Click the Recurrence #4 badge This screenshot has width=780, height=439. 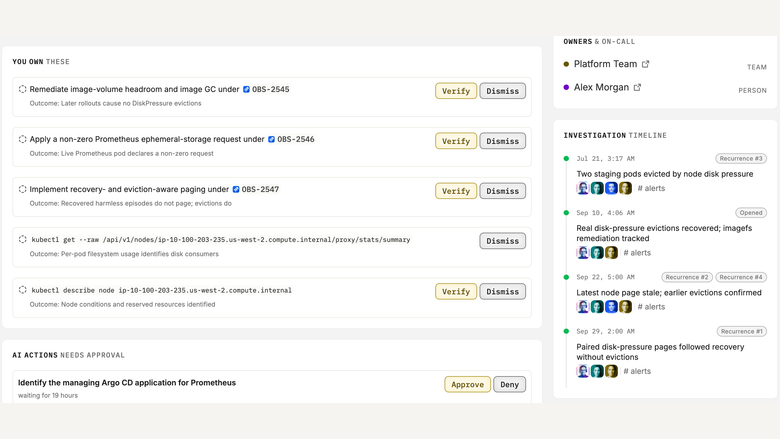pos(741,277)
